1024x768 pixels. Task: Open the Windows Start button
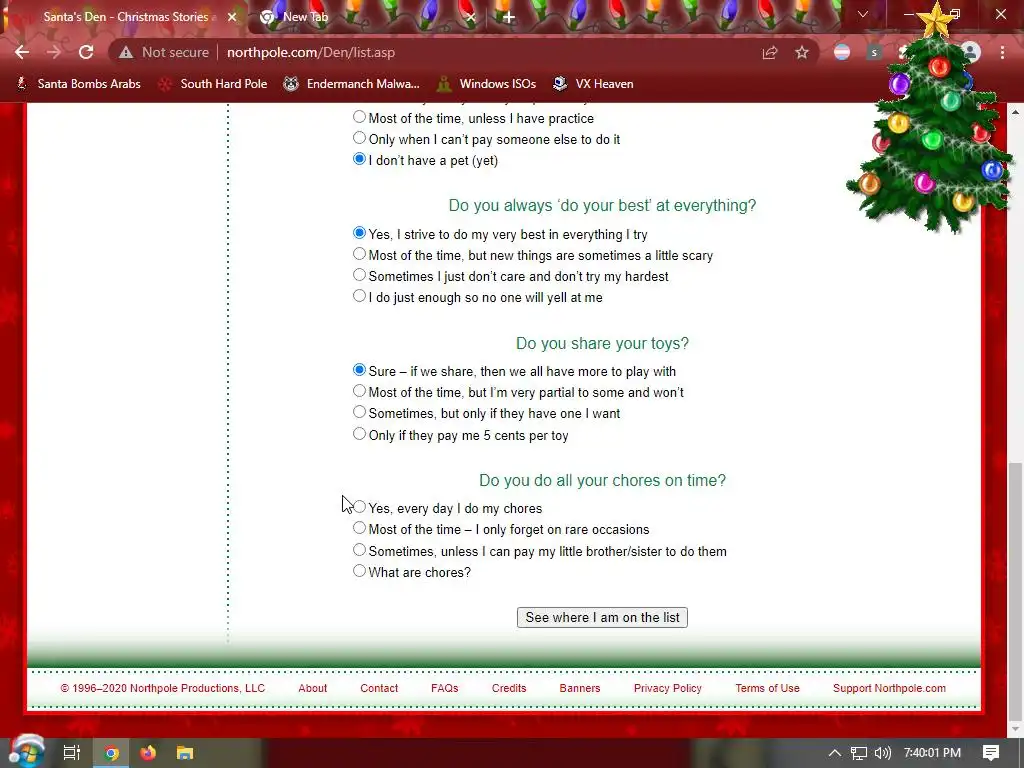[26, 752]
